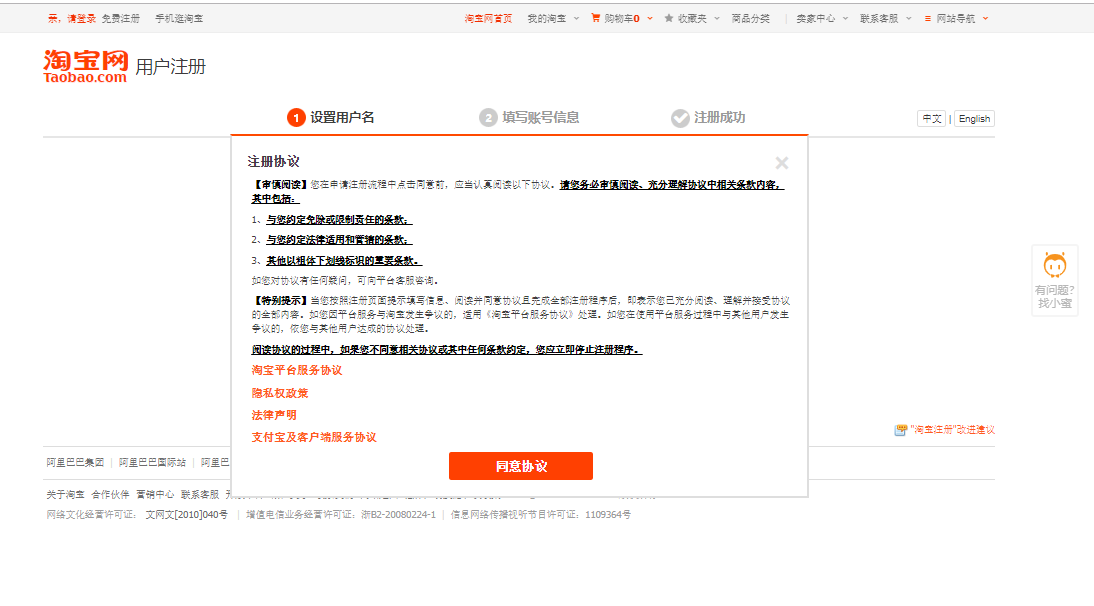Screen dimensions: 1094x606
Task: Expand the 联系客服 dropdown arrow
Action: click(908, 19)
